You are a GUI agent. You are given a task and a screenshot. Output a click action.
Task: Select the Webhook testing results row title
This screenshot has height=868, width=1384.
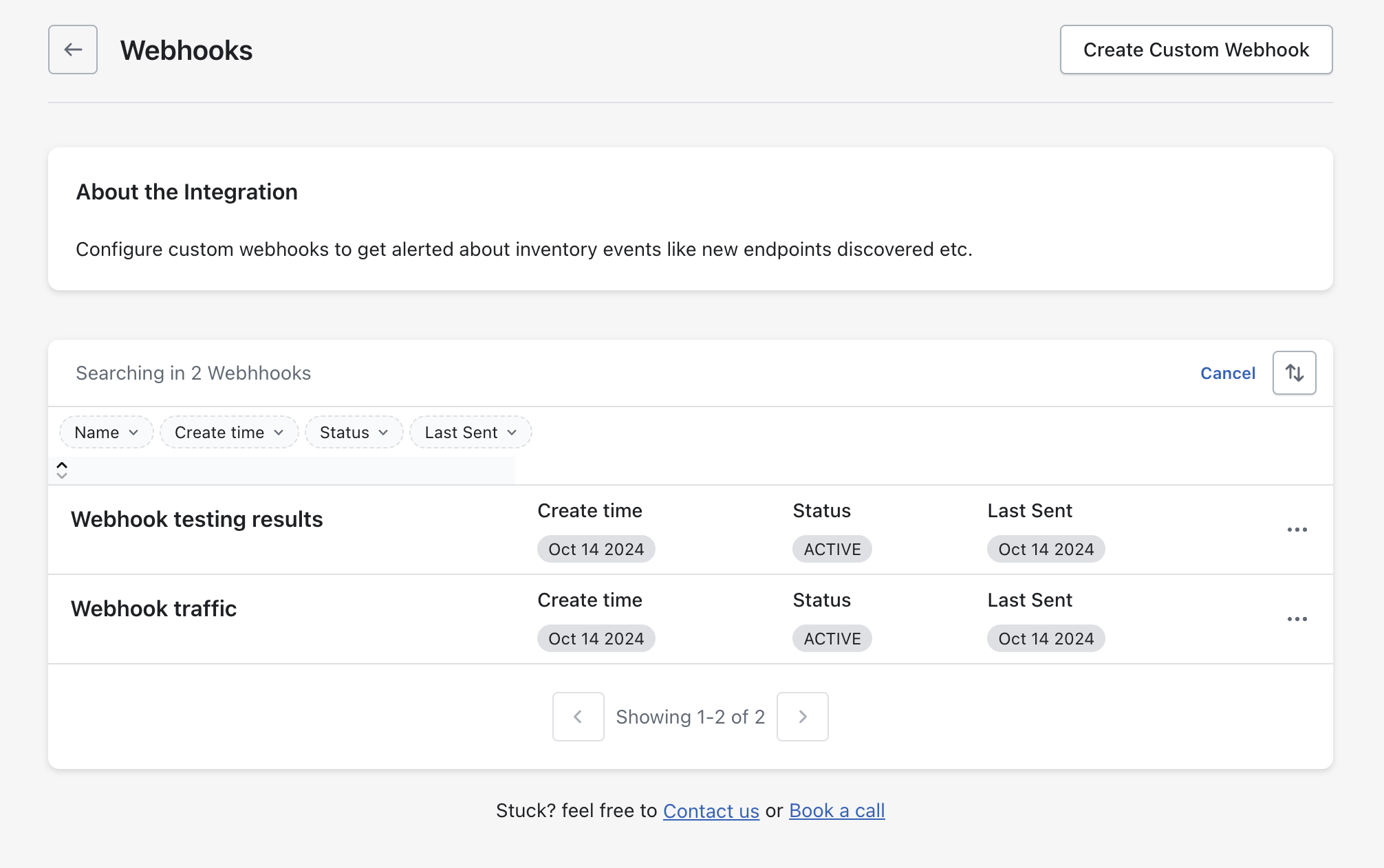click(x=197, y=519)
